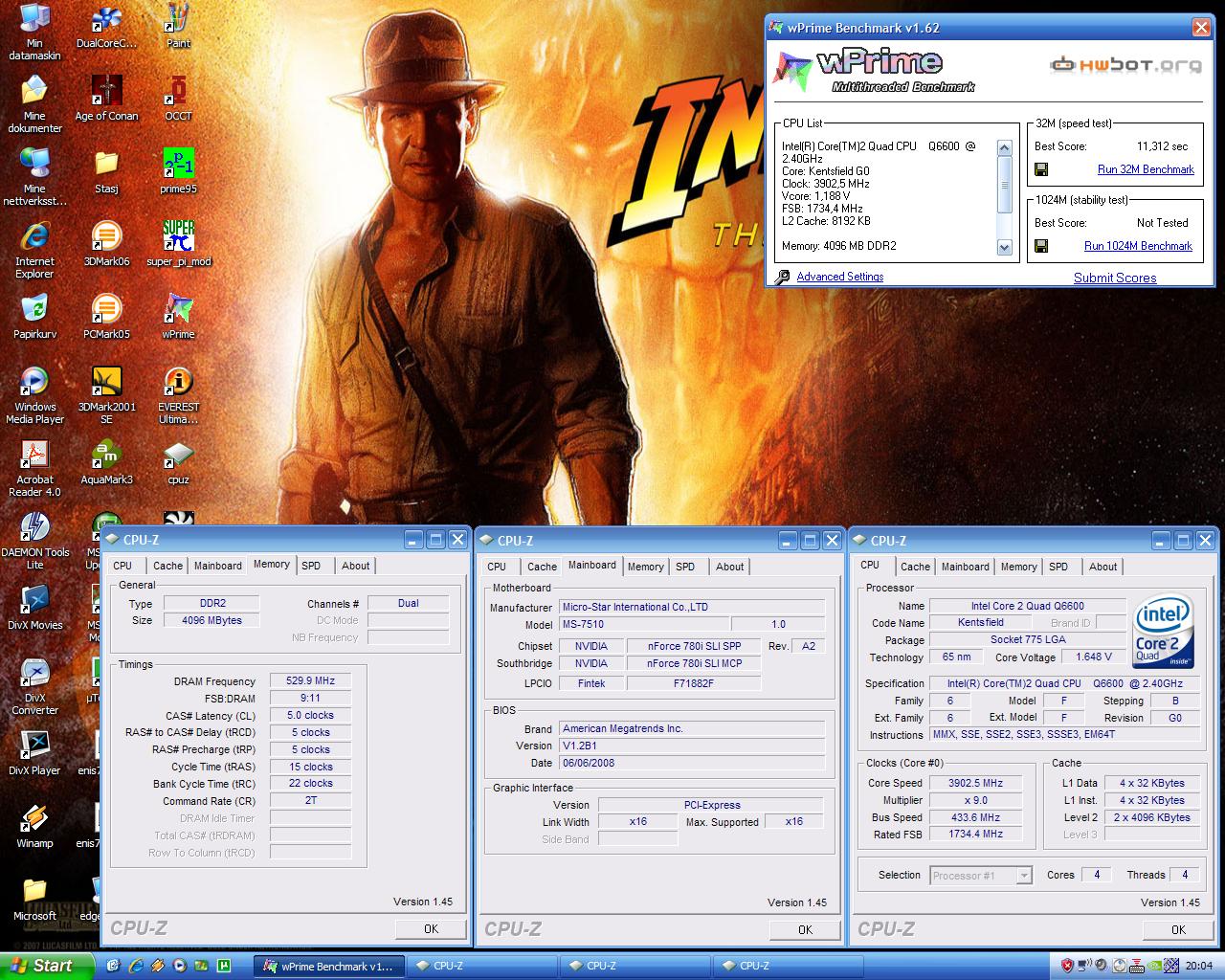The height and width of the screenshot is (980, 1225).
Task: Open the Papirkurv recycle bin
Action: coord(34,317)
